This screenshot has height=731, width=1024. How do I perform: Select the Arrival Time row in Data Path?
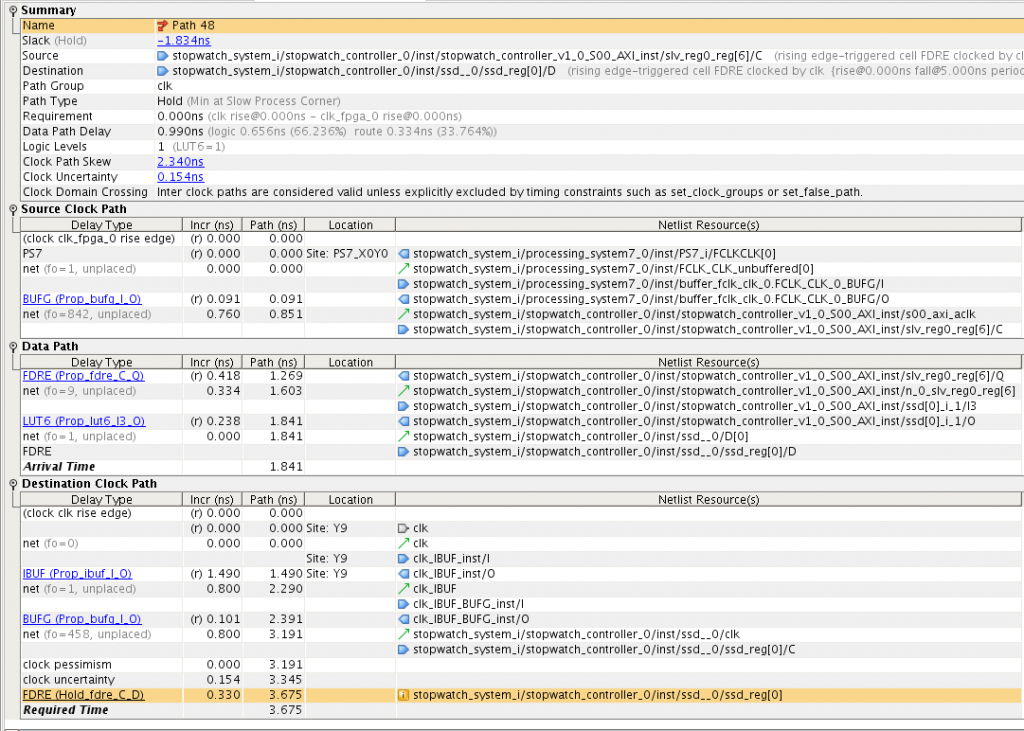[59, 466]
